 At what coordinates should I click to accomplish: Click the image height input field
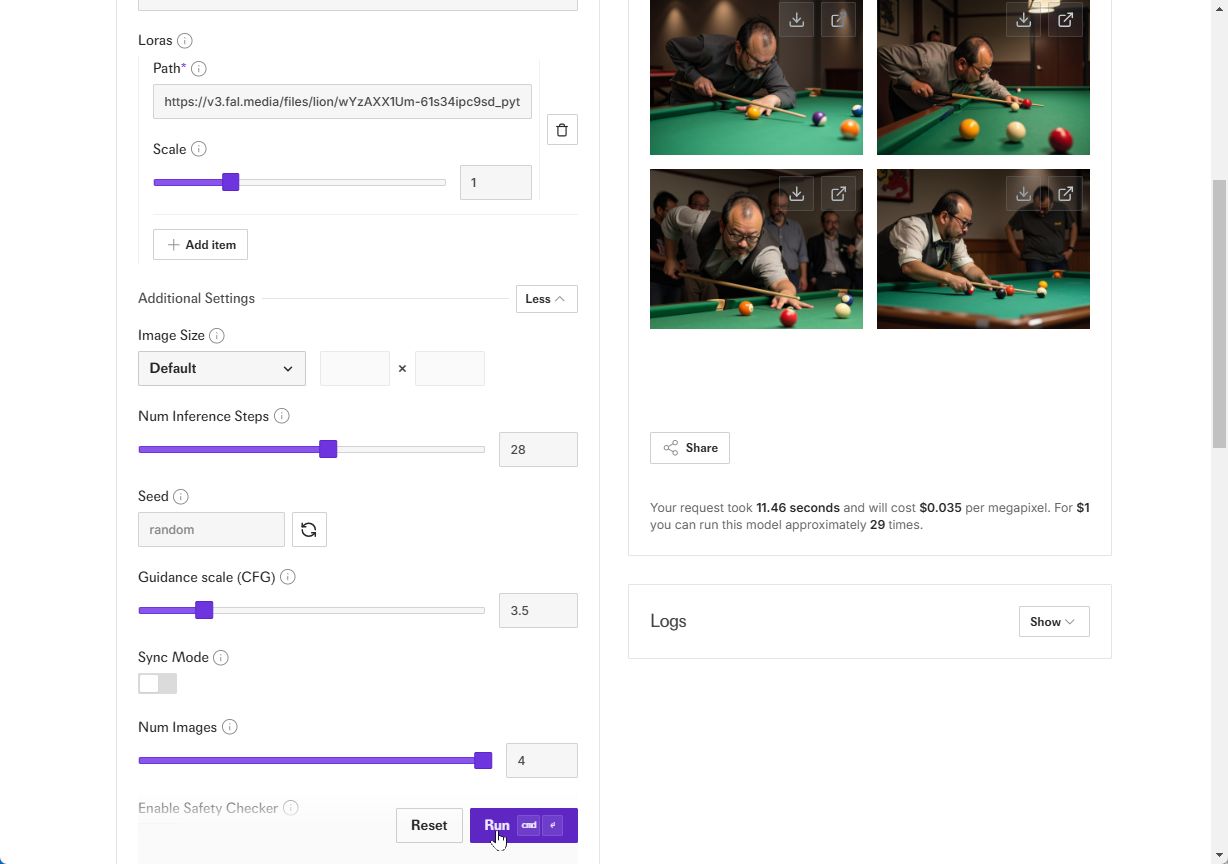pyautogui.click(x=450, y=368)
